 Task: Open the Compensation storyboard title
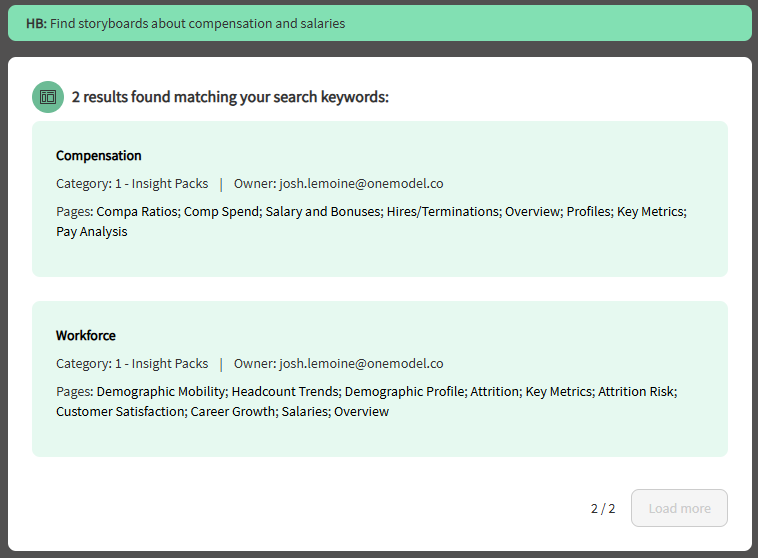click(99, 156)
